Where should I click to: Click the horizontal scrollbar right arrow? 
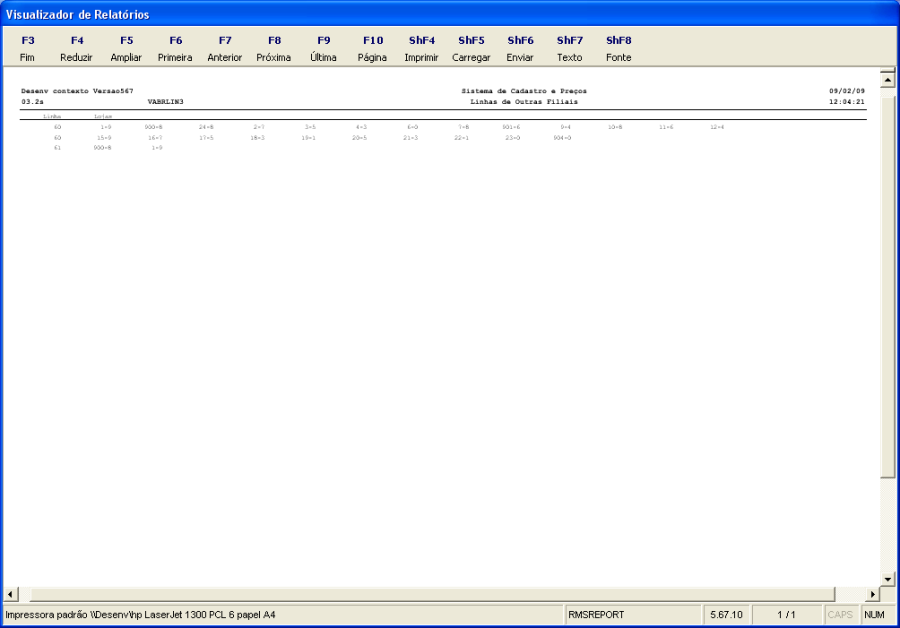point(872,594)
